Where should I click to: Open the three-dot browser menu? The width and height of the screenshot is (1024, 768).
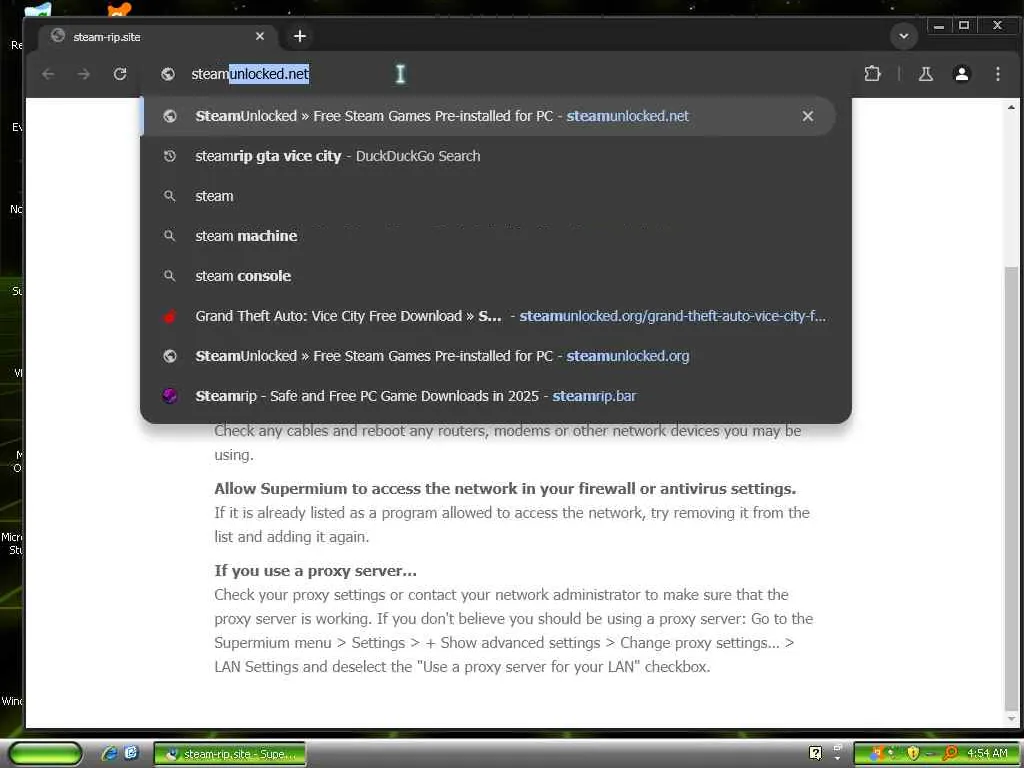tap(997, 74)
